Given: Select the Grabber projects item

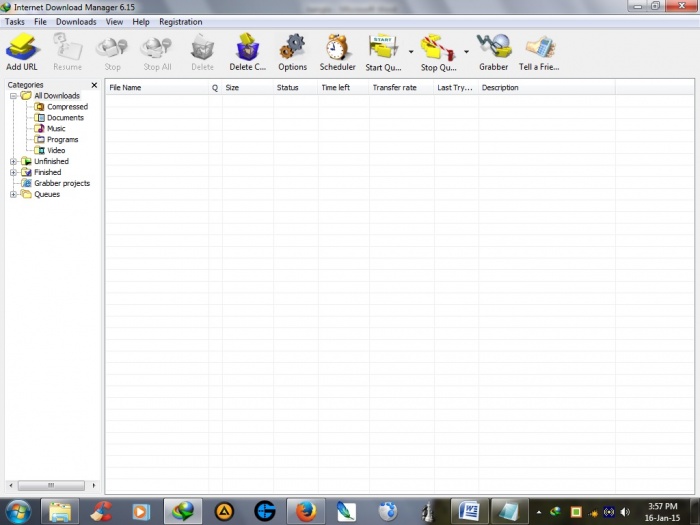Looking at the screenshot, I should pyautogui.click(x=62, y=183).
